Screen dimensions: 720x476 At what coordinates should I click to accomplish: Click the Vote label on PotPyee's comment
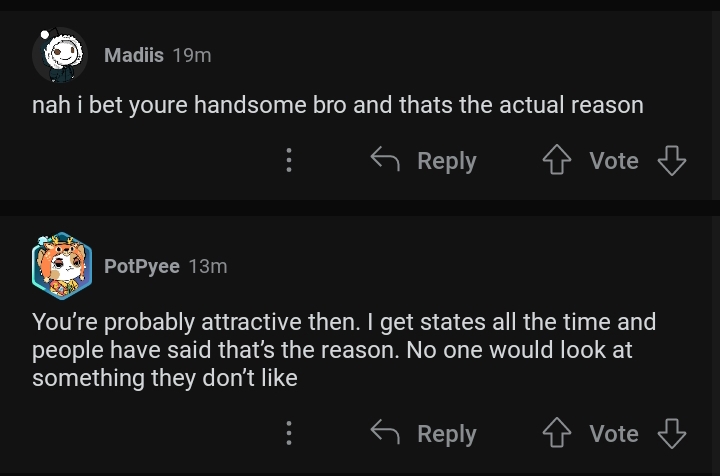coord(614,433)
